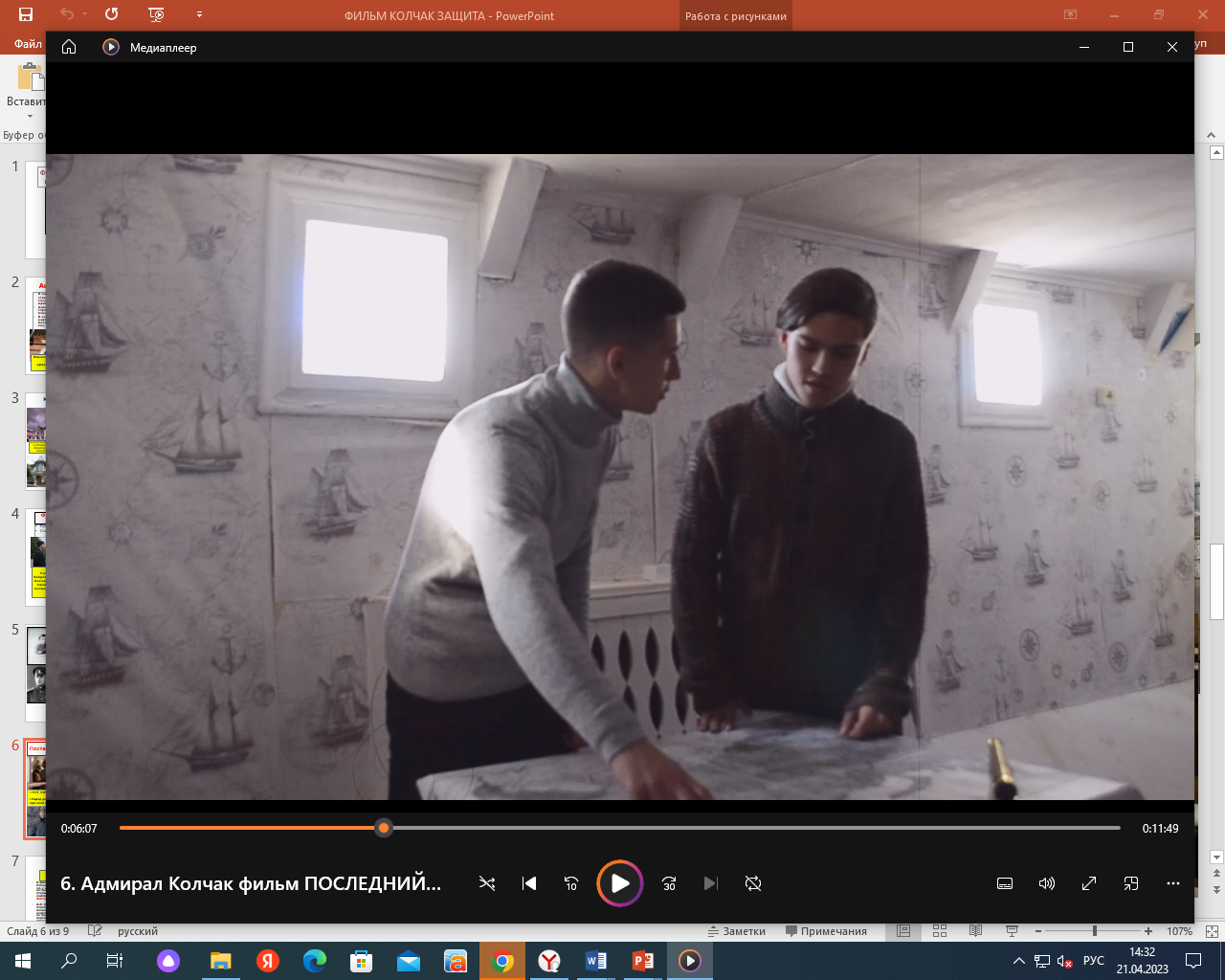Enable mini player view

point(1131,883)
